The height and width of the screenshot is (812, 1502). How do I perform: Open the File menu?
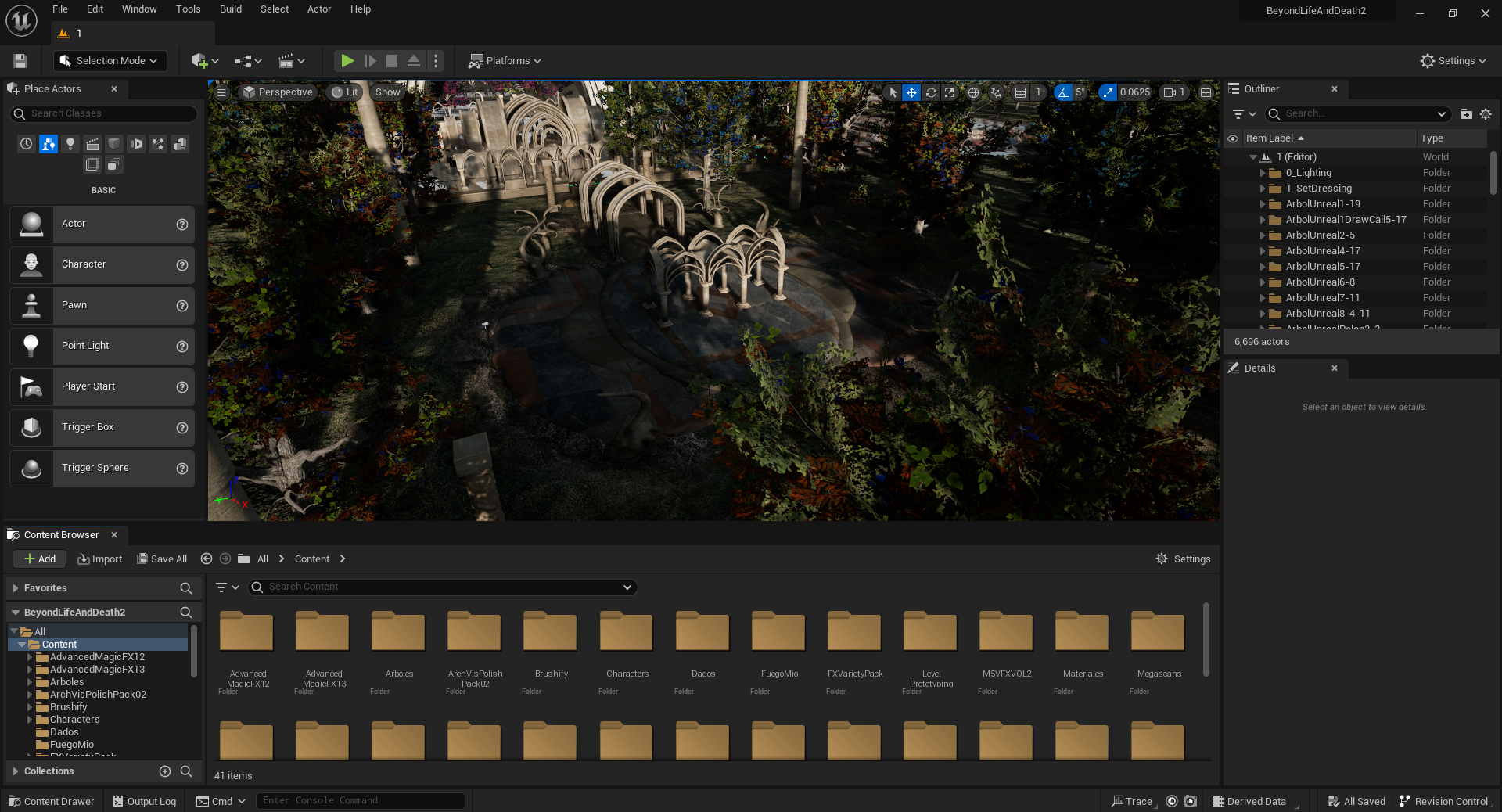[60, 9]
